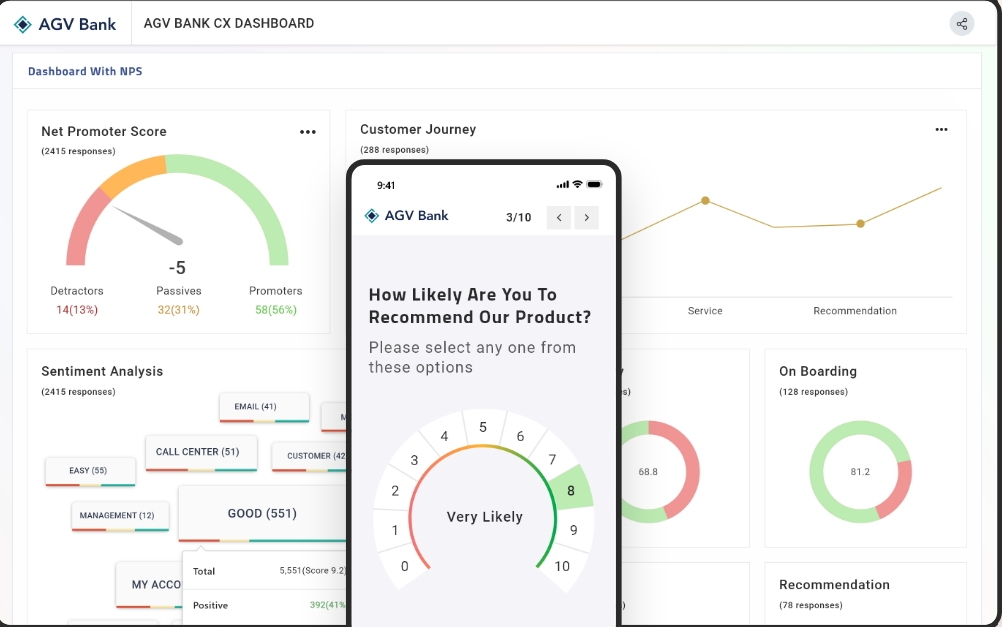Viewport: 1002px width, 627px height.
Task: Click the AGV BANK CX DASHBOARD title
Action: pos(227,23)
